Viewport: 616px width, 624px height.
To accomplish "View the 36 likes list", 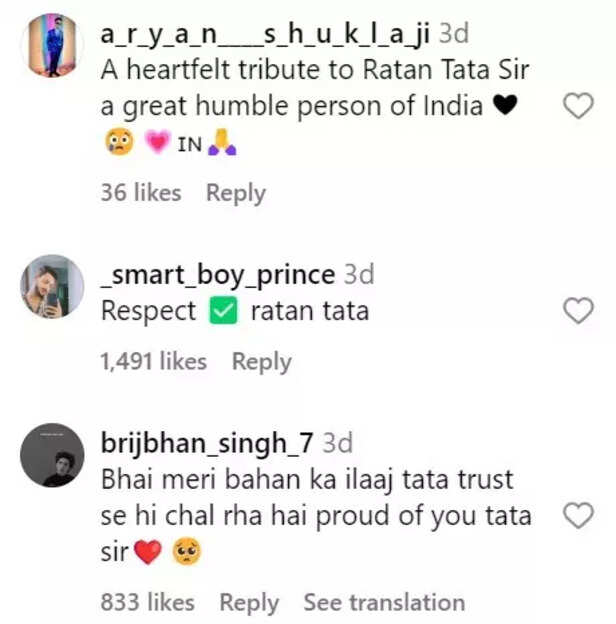I will [141, 193].
